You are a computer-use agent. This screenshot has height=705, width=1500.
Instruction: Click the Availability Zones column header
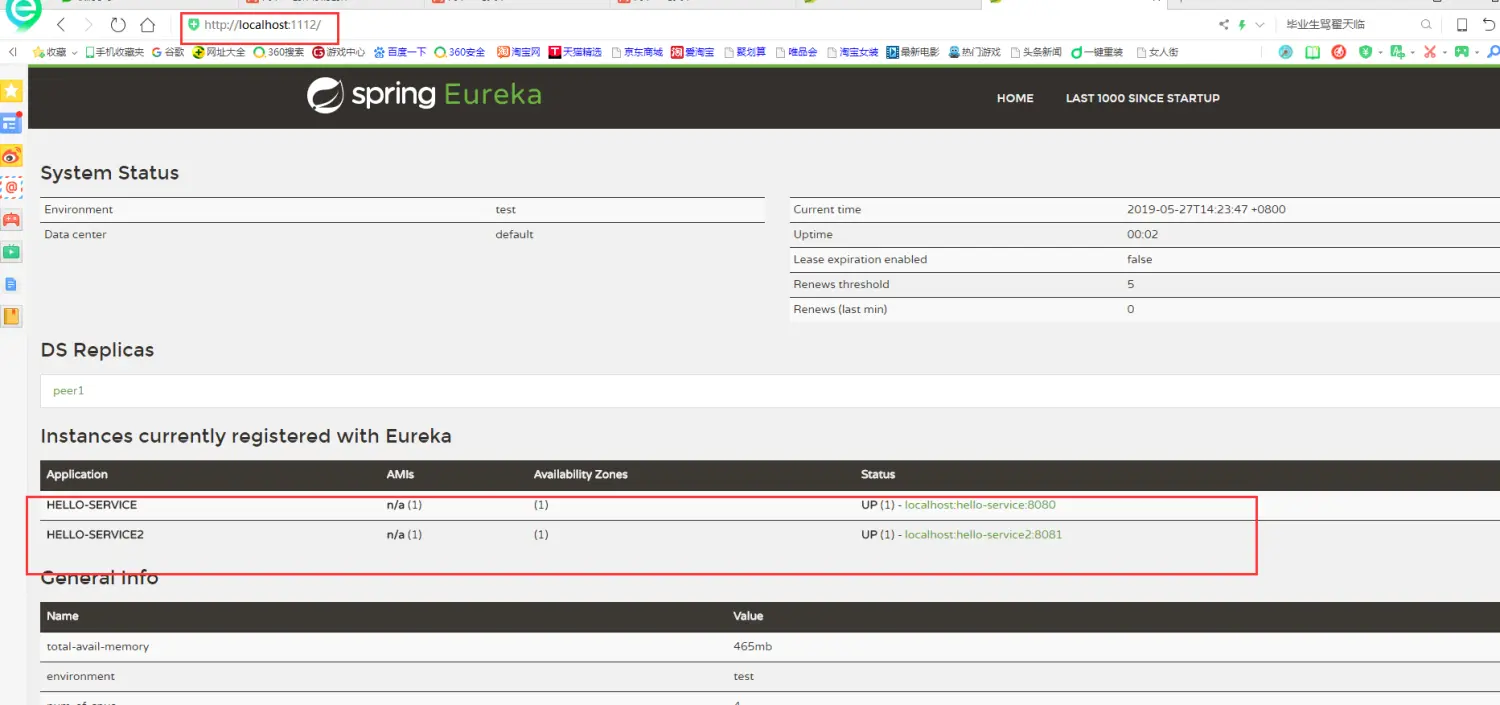click(581, 474)
